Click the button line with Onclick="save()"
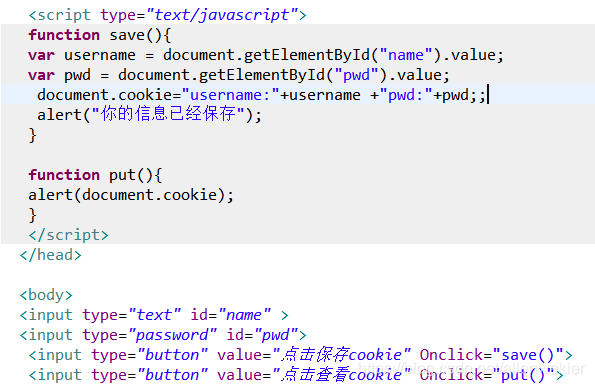595x387 pixels. point(301,355)
